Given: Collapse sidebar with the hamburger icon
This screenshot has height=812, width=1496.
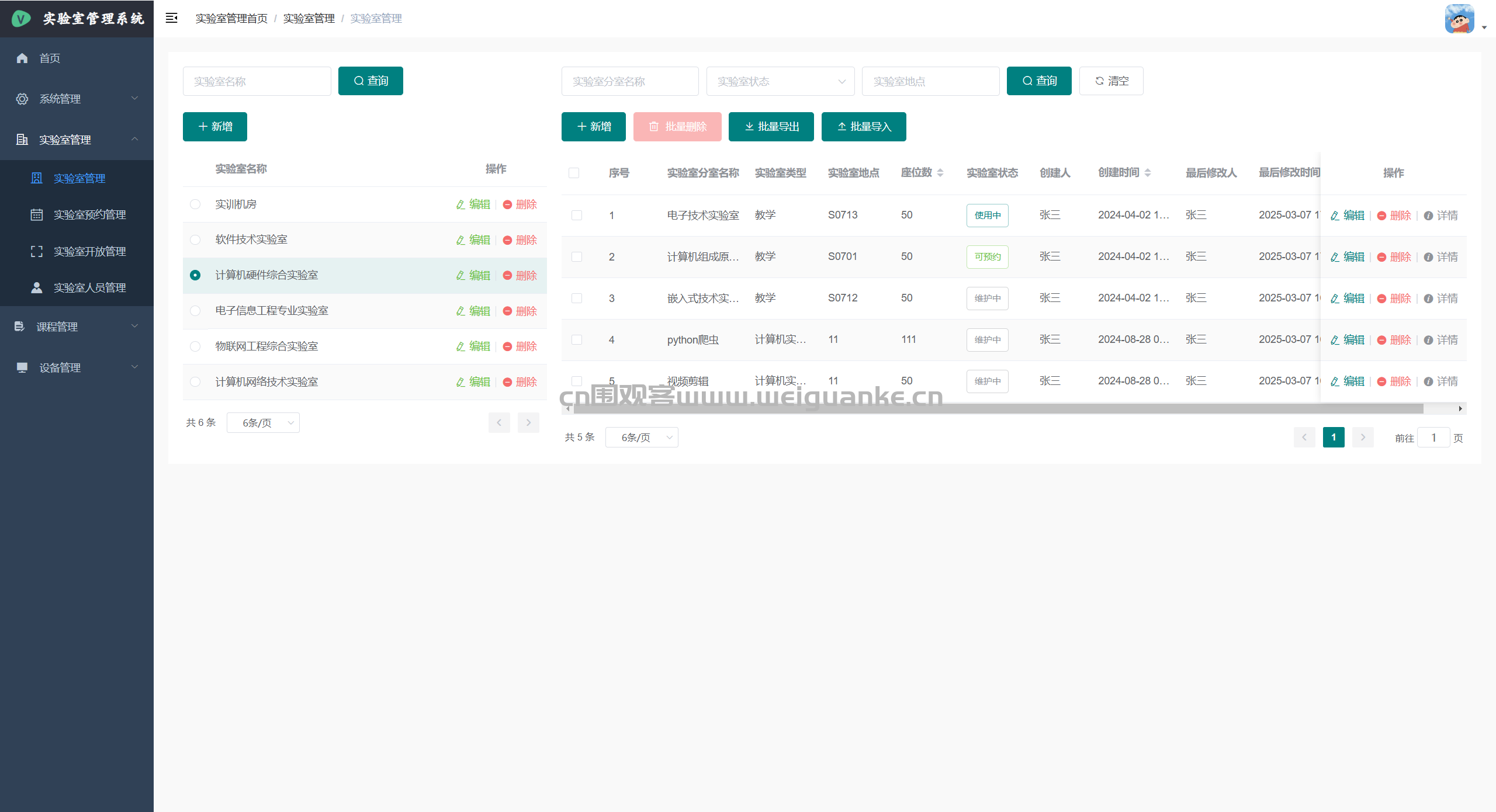Looking at the screenshot, I should (x=171, y=18).
